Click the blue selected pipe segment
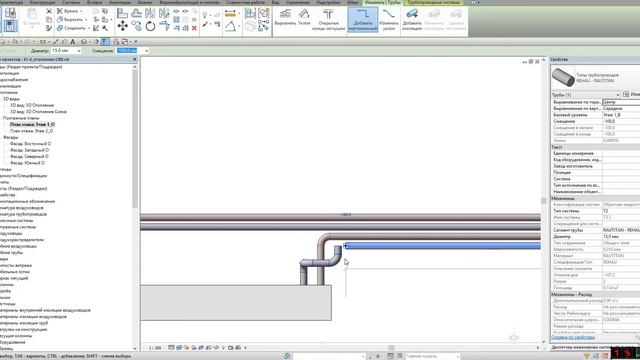 443,246
